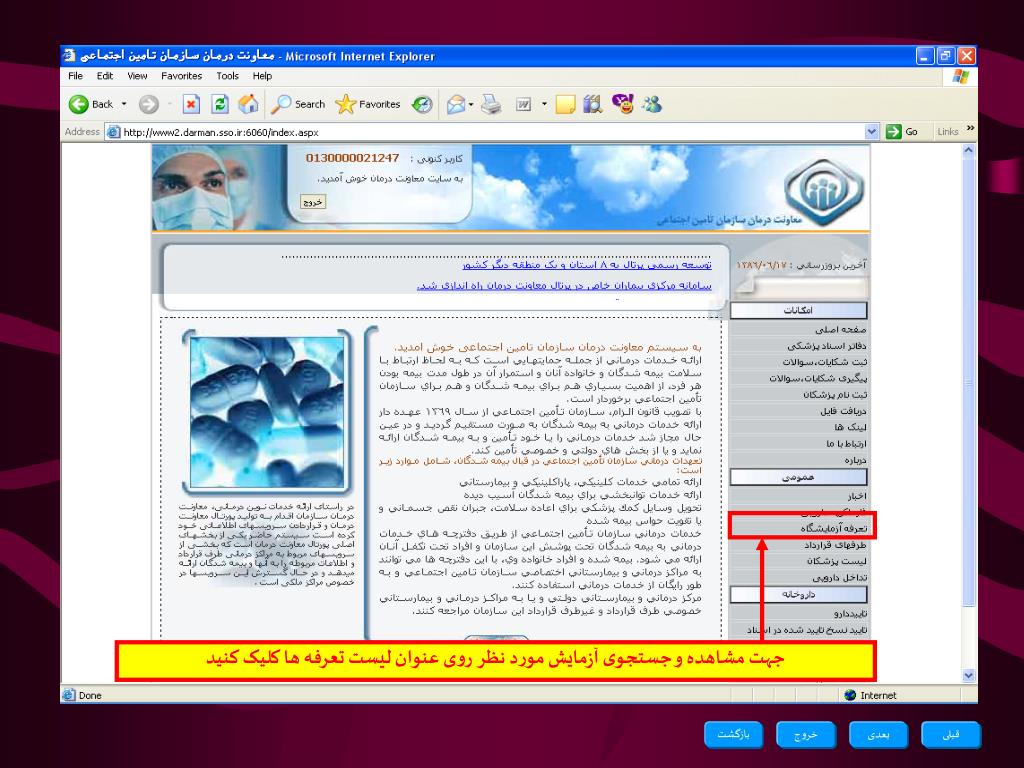Open the صفحه اصلی sidebar link
Image resolution: width=1024 pixels, height=768 pixels.
(840, 329)
